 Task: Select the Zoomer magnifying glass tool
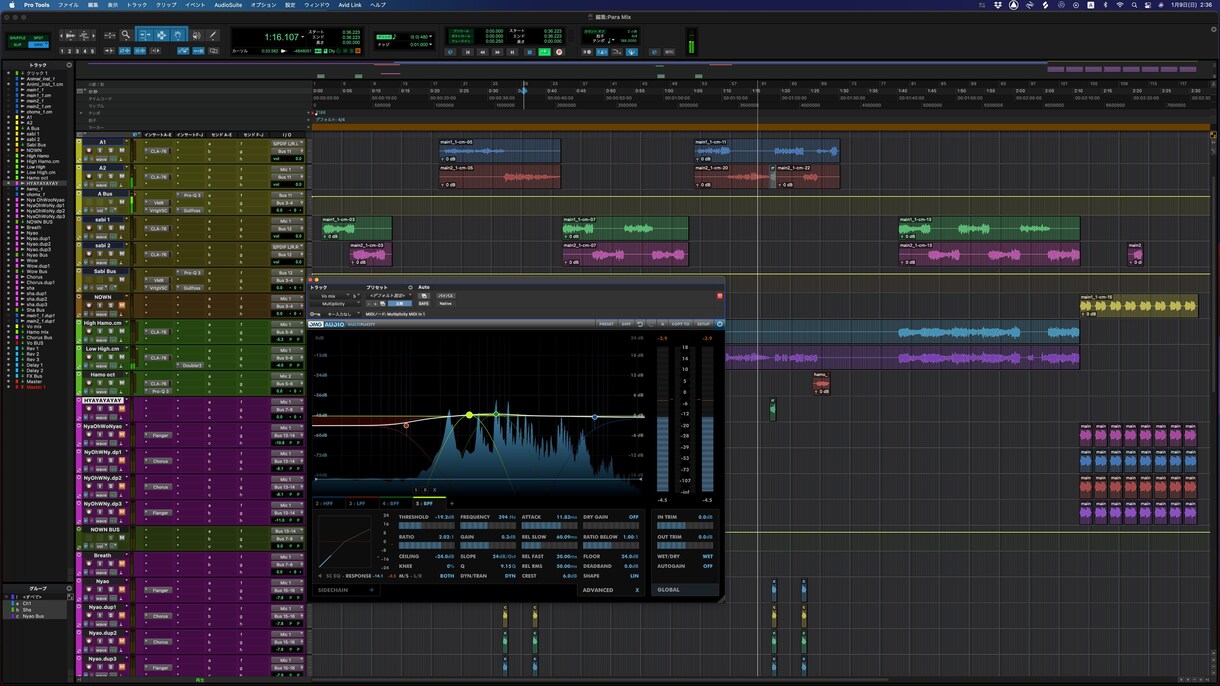126,35
